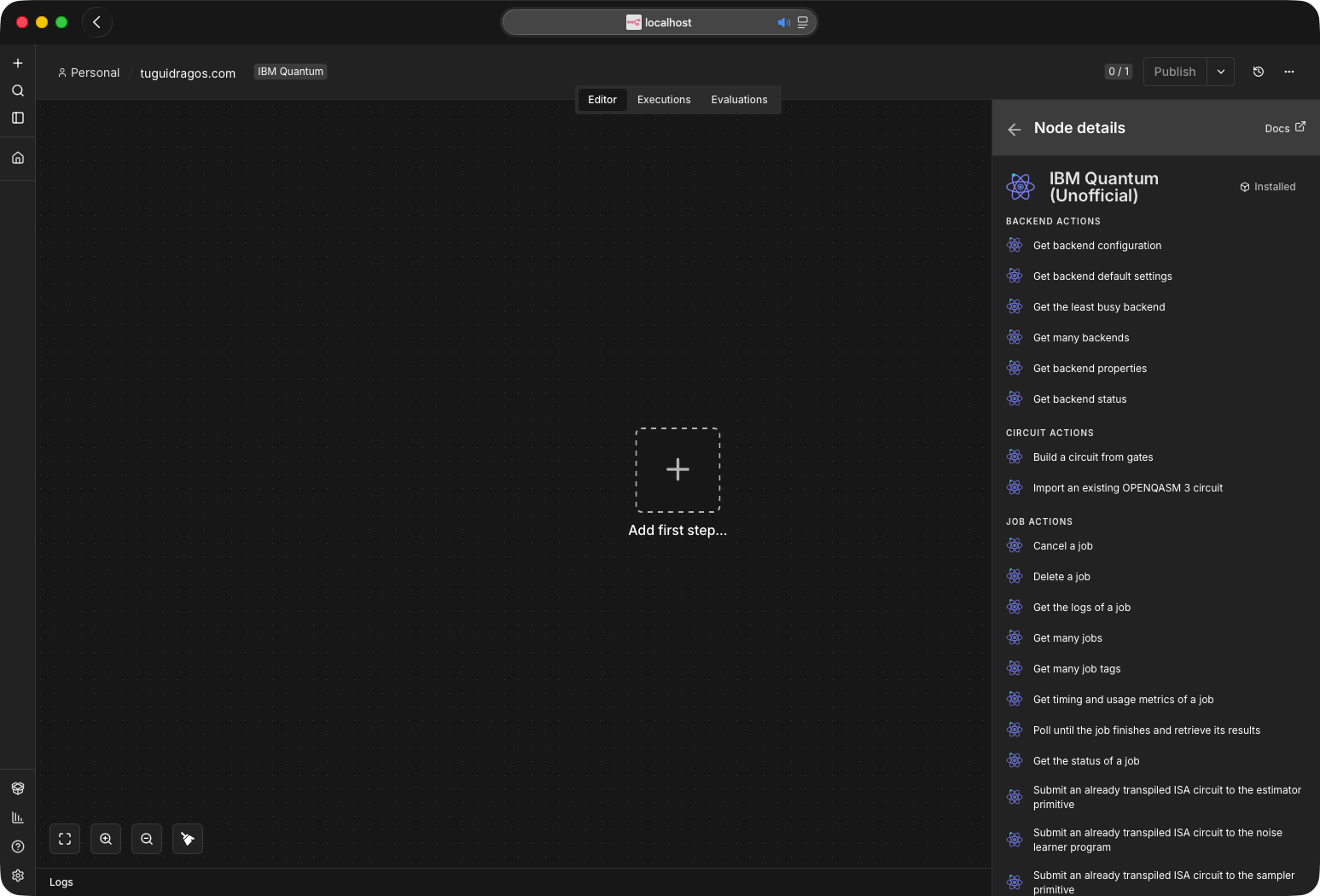Open the three-dot workflow menu

1289,72
